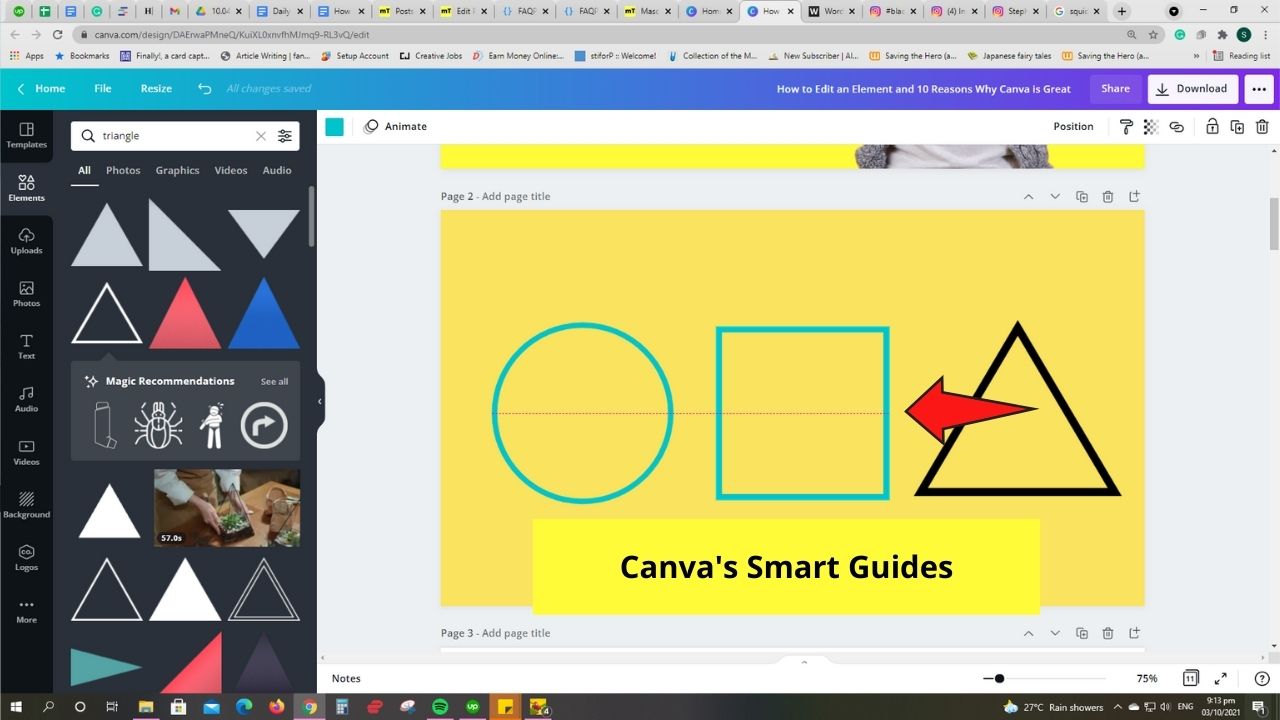
Task: Click See all Magic Recommendations
Action: click(274, 382)
